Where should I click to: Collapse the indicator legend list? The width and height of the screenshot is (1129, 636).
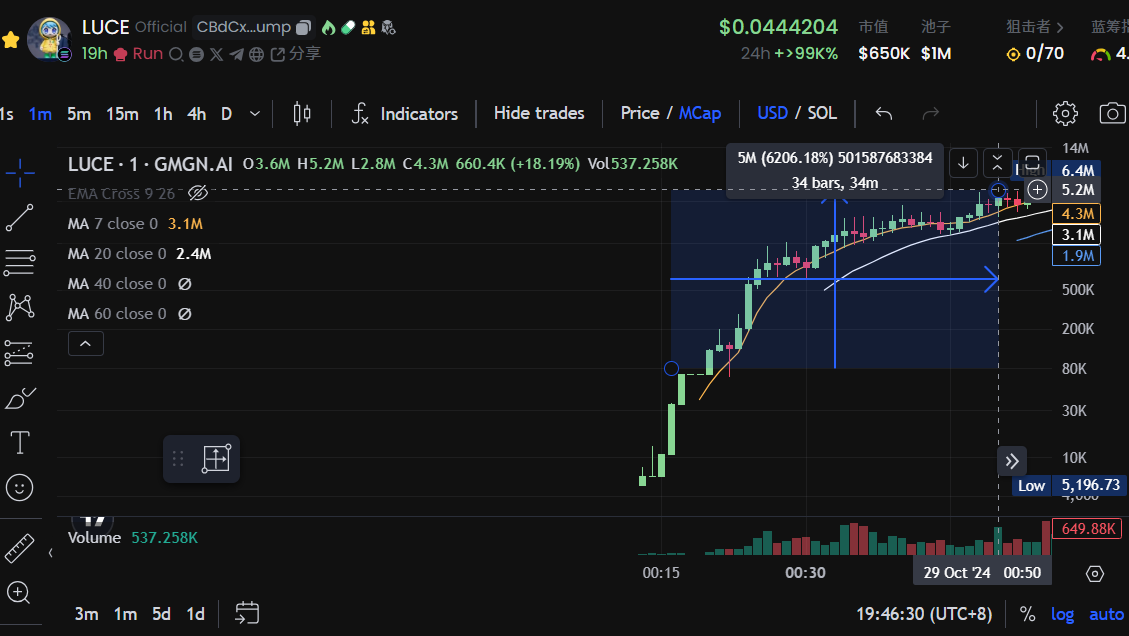(85, 344)
